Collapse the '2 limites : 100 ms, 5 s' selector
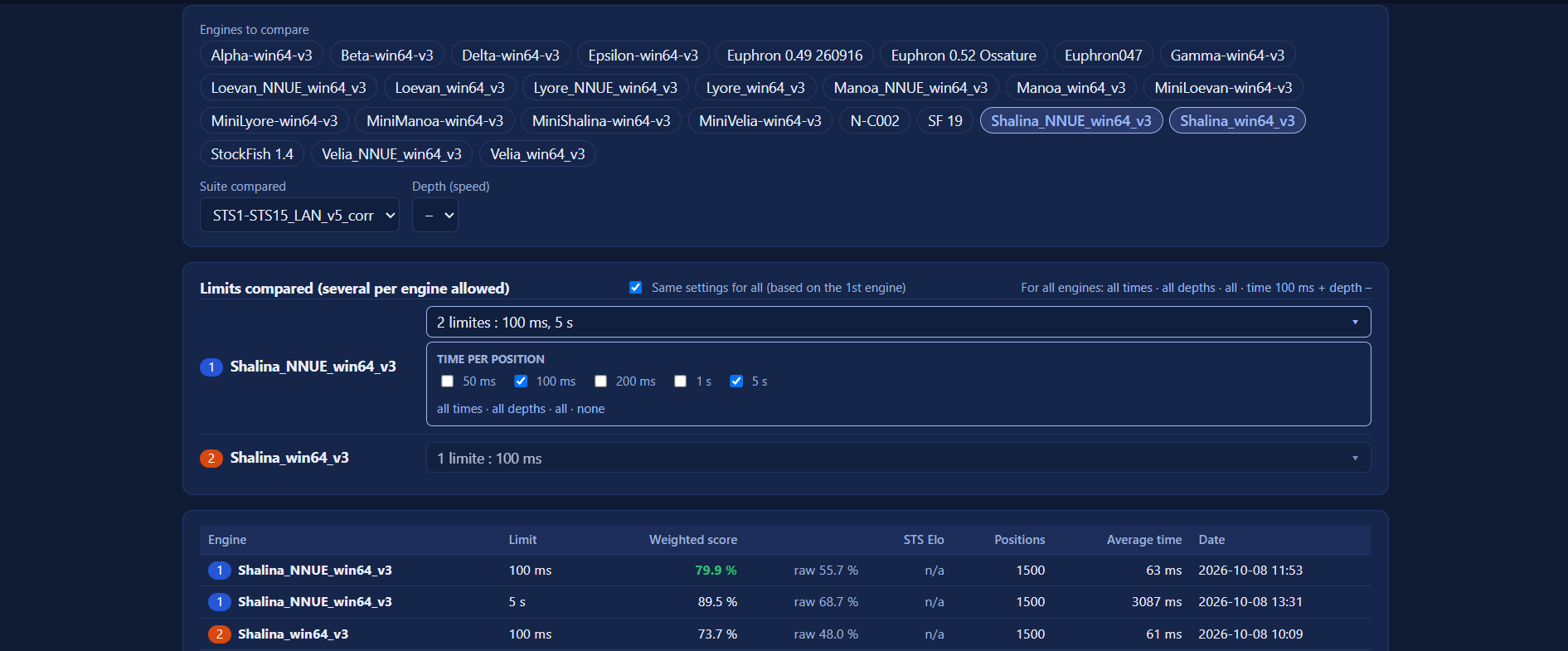Screen dimensions: 1568x651 [898, 322]
